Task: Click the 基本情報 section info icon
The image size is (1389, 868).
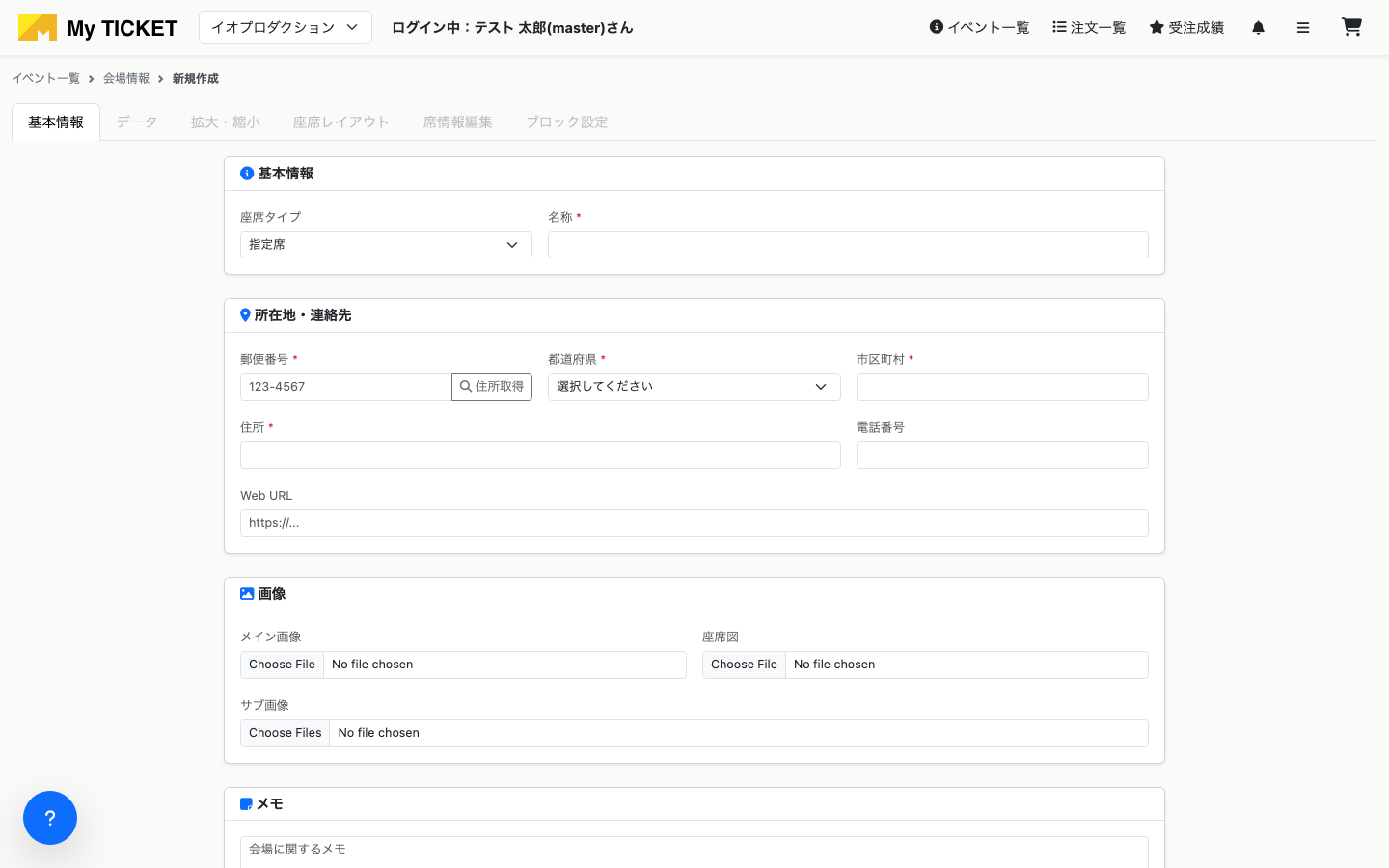Action: [247, 174]
